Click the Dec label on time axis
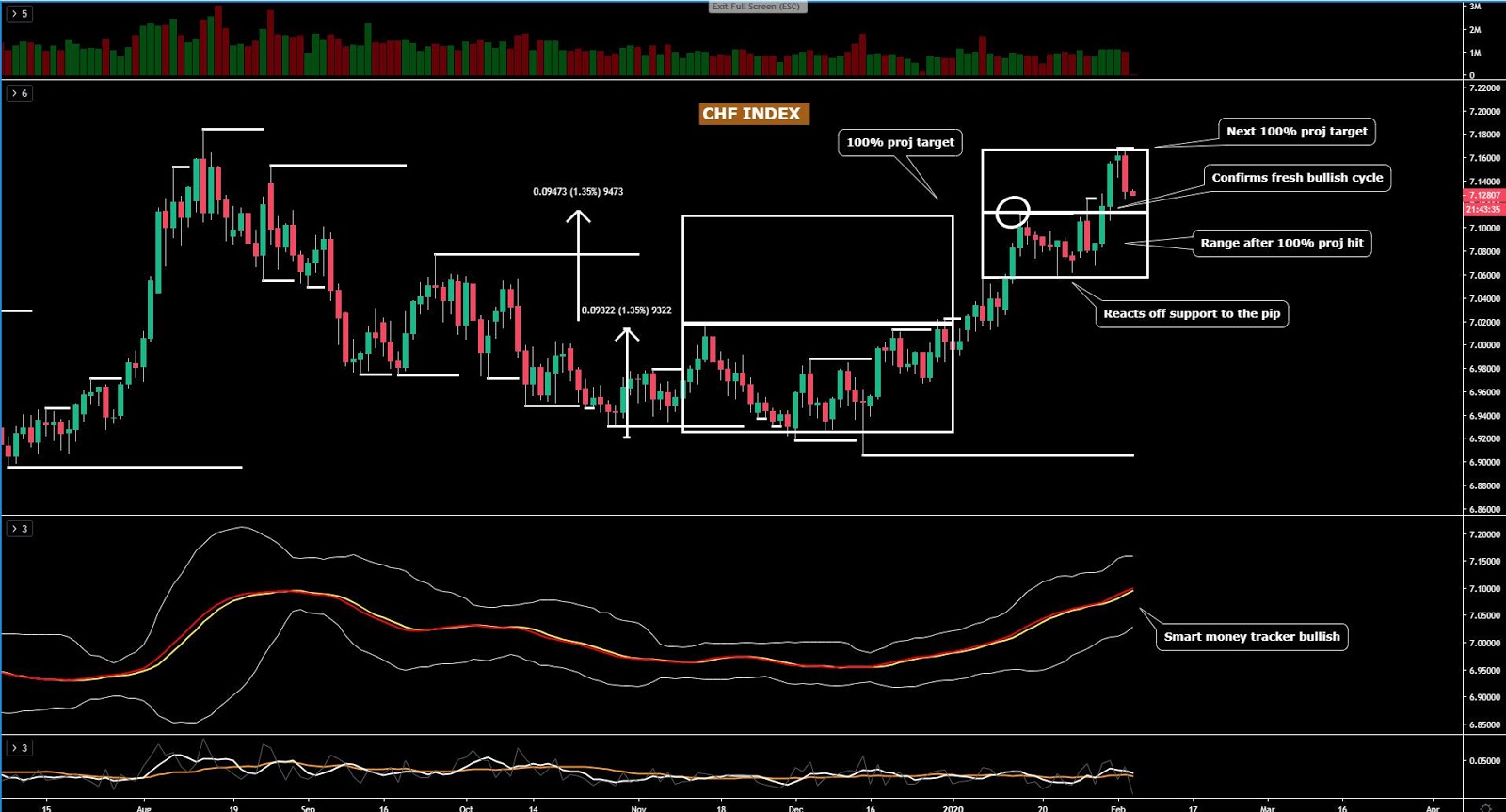1506x812 pixels. pos(795,808)
